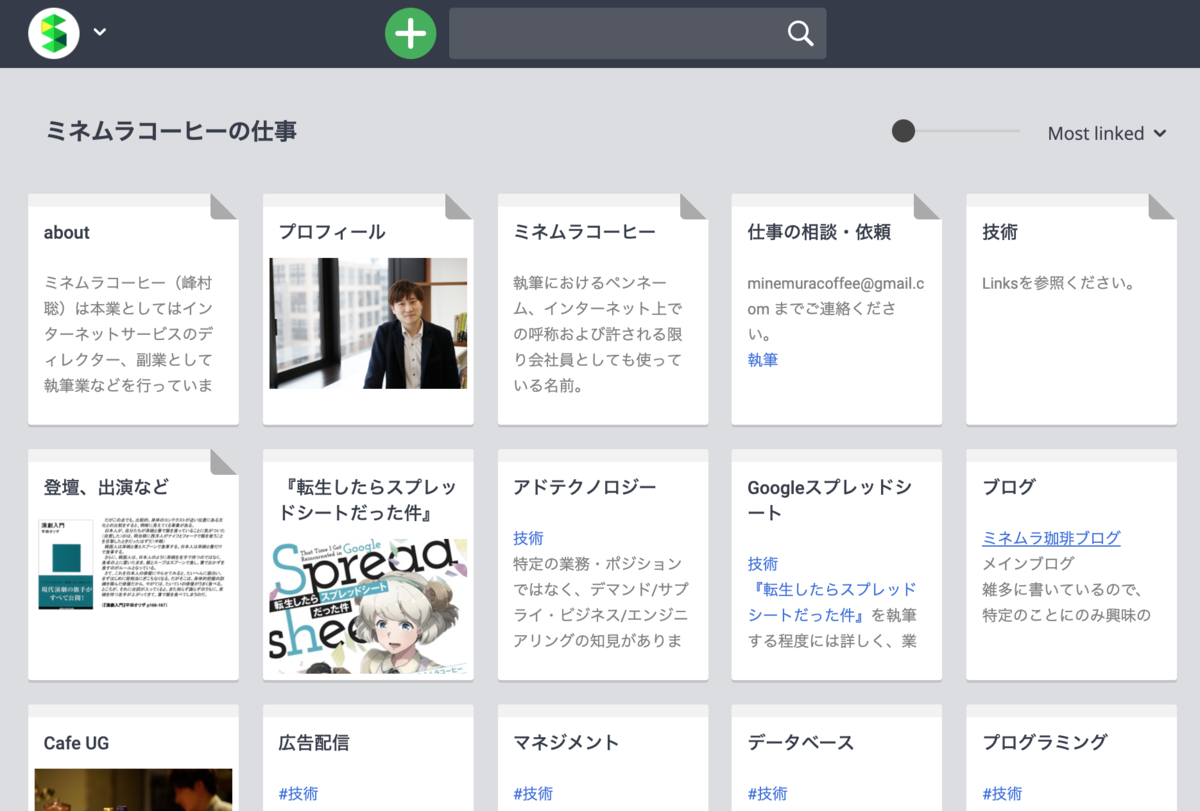Open the project menu chevron beside logo
The image size is (1200, 811).
point(100,32)
